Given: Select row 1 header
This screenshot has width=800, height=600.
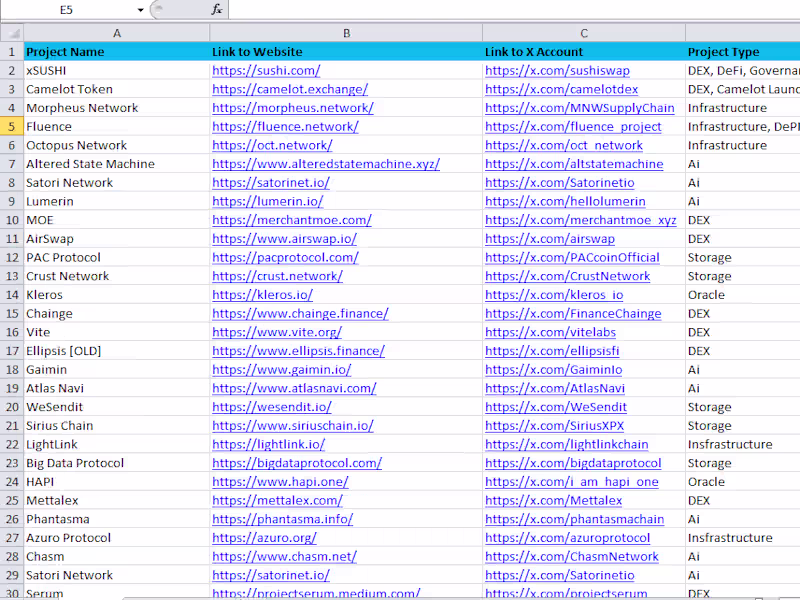Looking at the screenshot, I should tap(11, 52).
